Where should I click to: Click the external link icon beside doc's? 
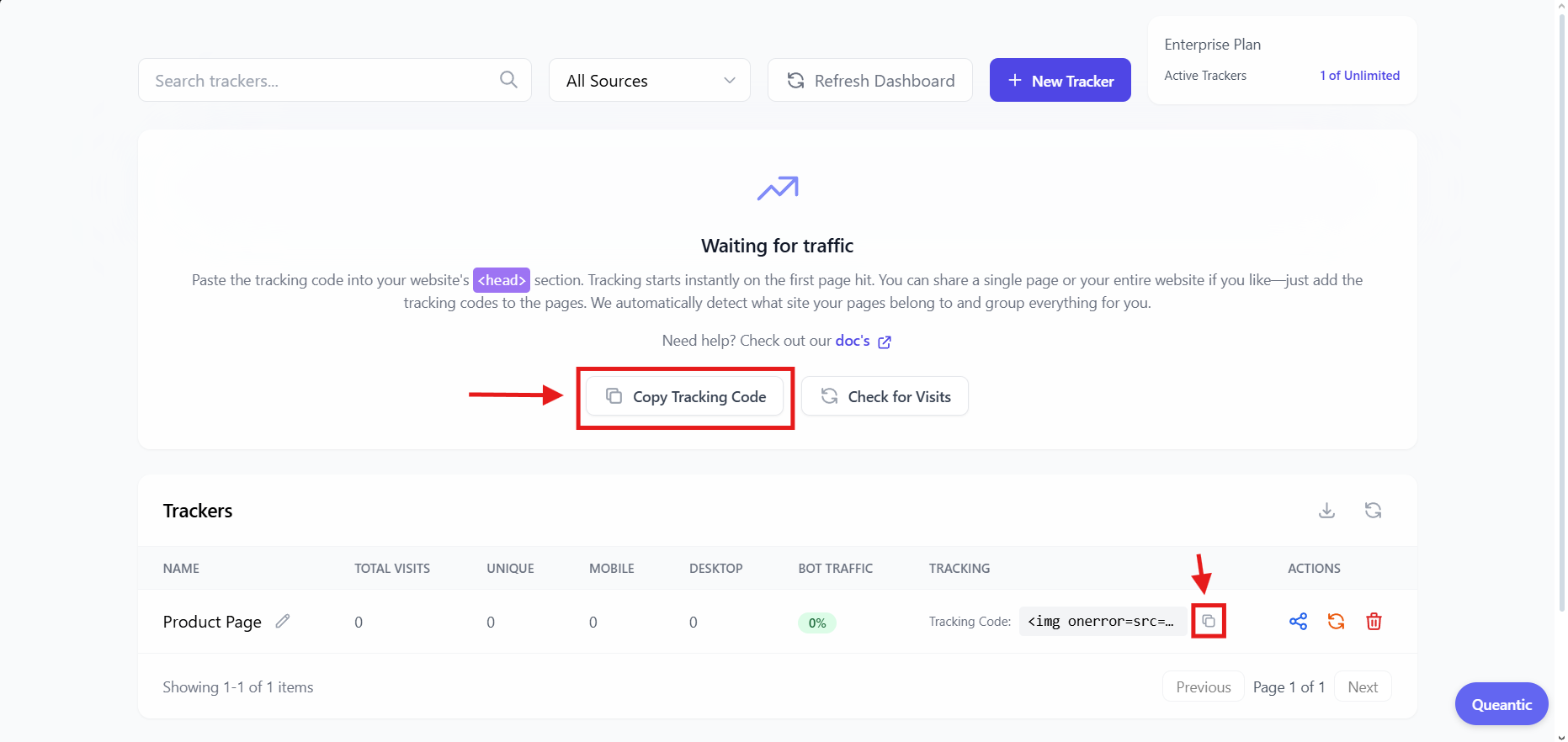pos(885,342)
